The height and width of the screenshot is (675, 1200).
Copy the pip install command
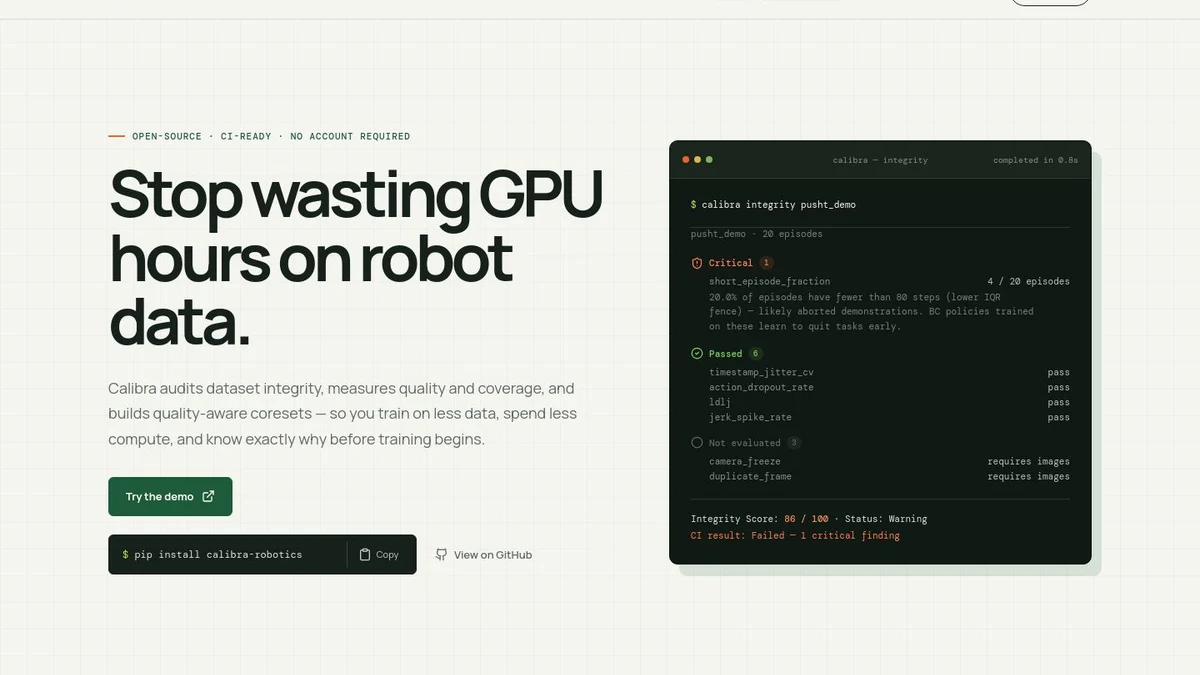tap(380, 554)
